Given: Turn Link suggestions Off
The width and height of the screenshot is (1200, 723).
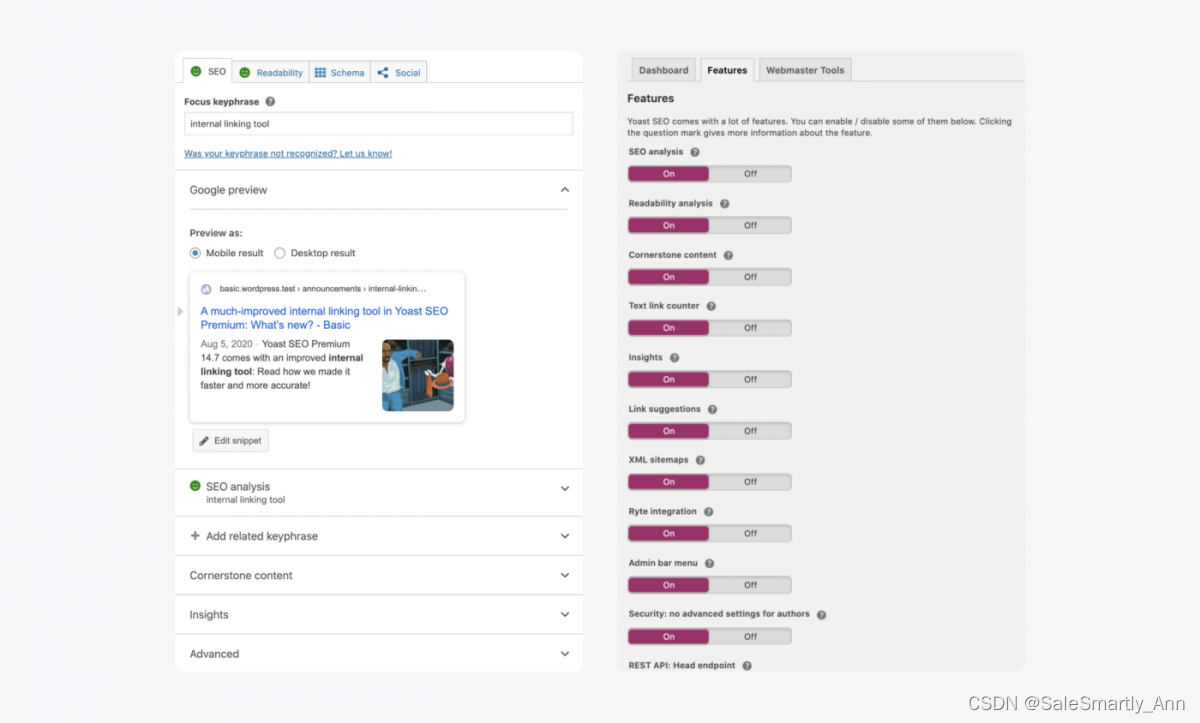Looking at the screenshot, I should [x=750, y=431].
